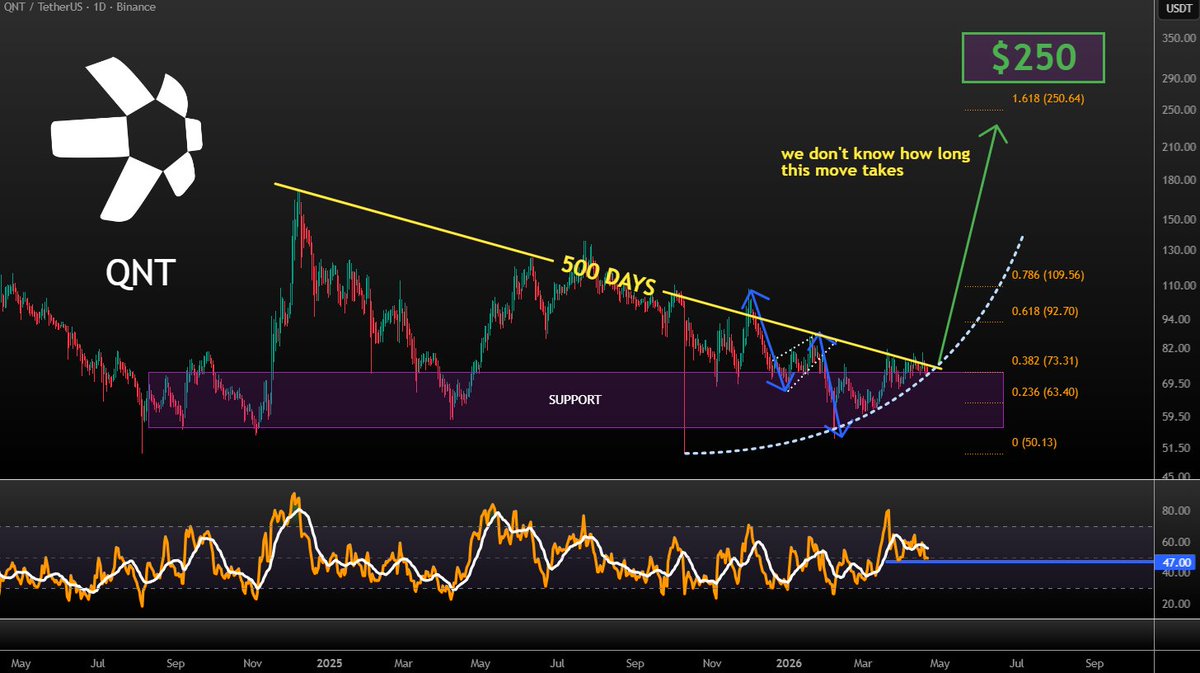Image resolution: width=1200 pixels, height=673 pixels.
Task: Click the 82.00 price axis label
Action: 1174,349
